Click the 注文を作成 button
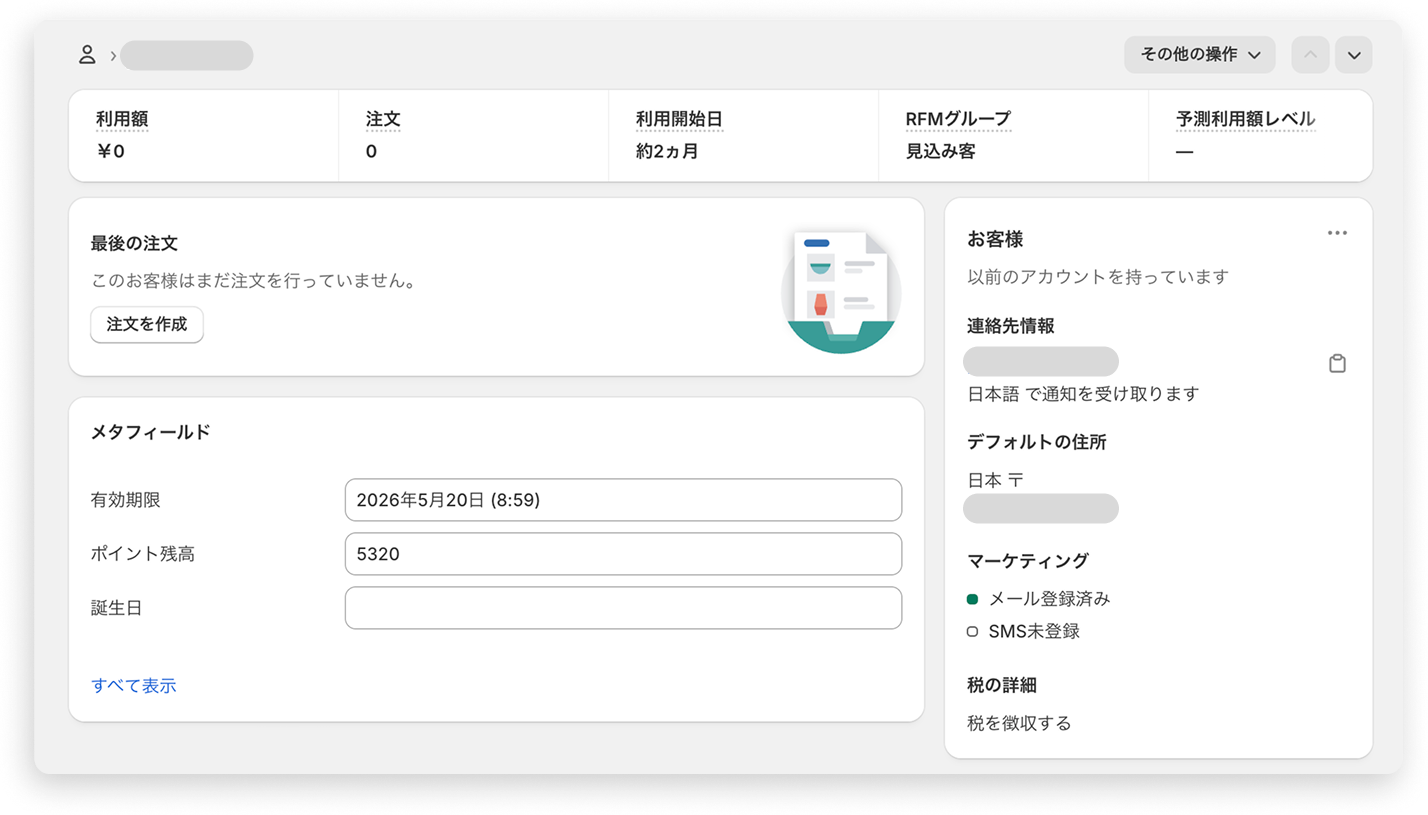Screen dimensions: 1428x815 (x=147, y=325)
